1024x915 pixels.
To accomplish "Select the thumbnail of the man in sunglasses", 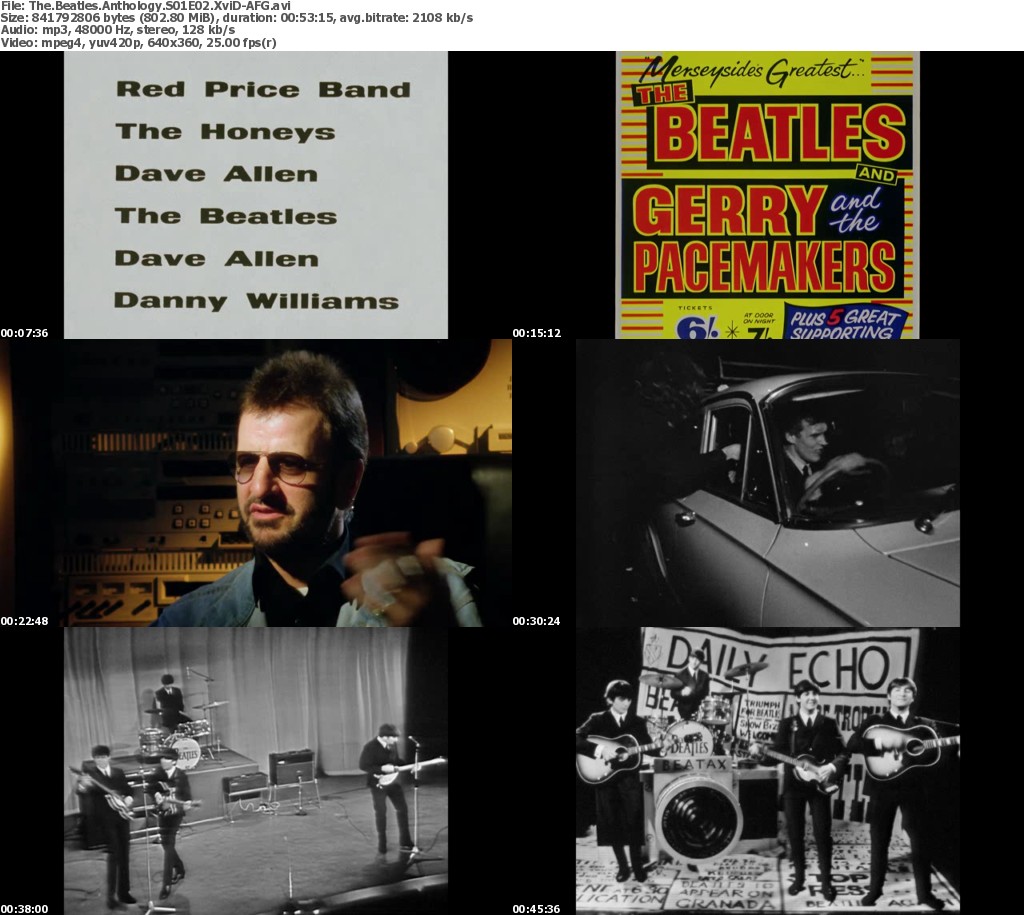I will (255, 482).
